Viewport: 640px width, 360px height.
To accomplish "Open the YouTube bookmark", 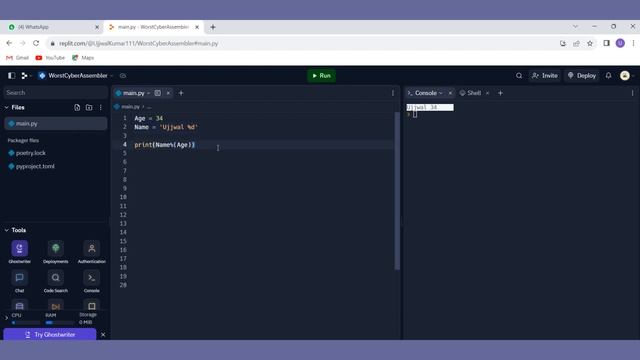I will pyautogui.click(x=50, y=58).
